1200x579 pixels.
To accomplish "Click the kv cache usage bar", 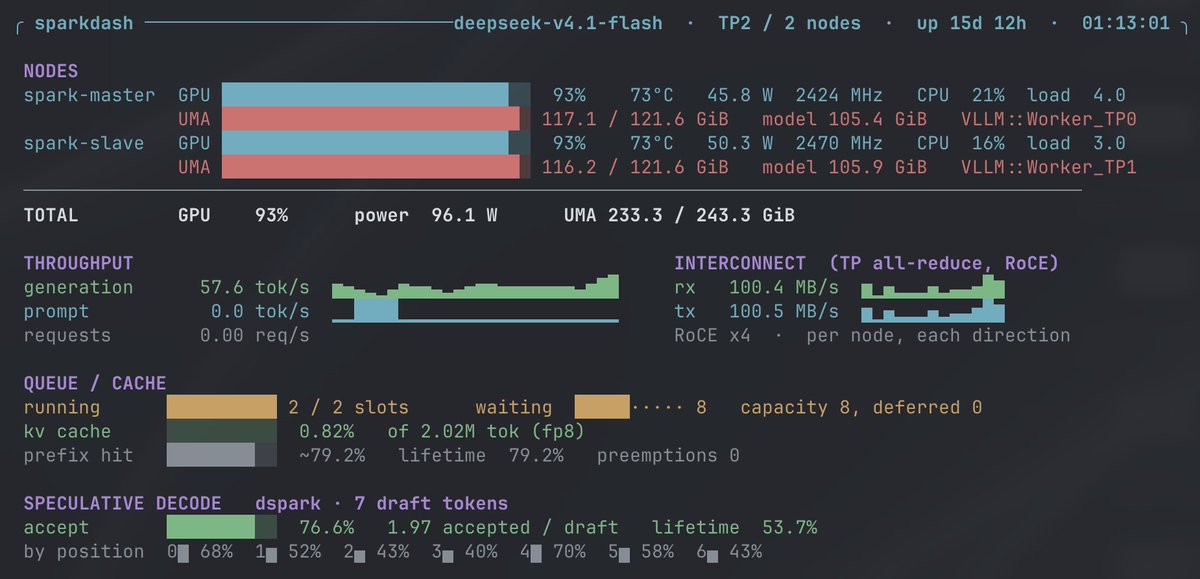I will pos(221,432).
